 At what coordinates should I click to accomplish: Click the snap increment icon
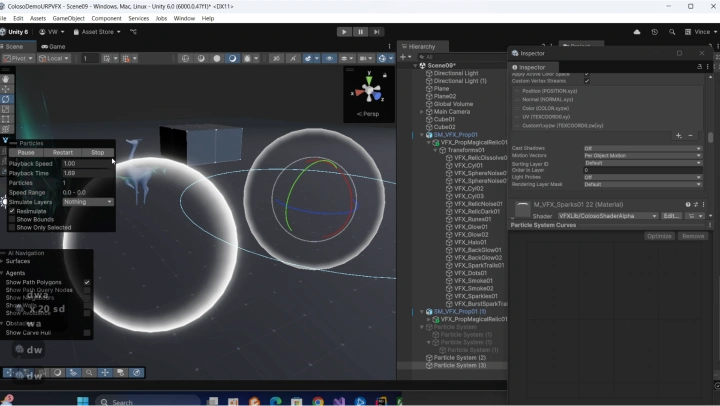point(126,58)
